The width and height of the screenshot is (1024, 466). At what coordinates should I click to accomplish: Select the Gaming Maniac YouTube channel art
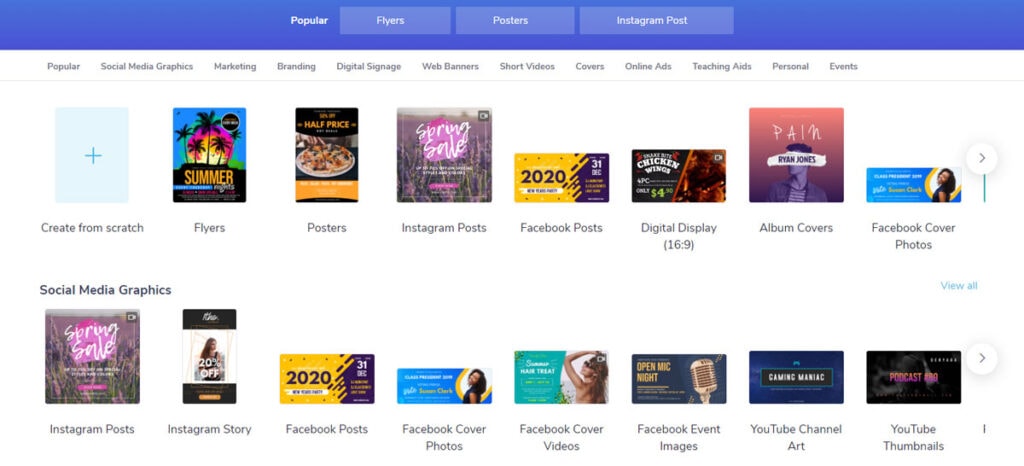click(x=796, y=377)
